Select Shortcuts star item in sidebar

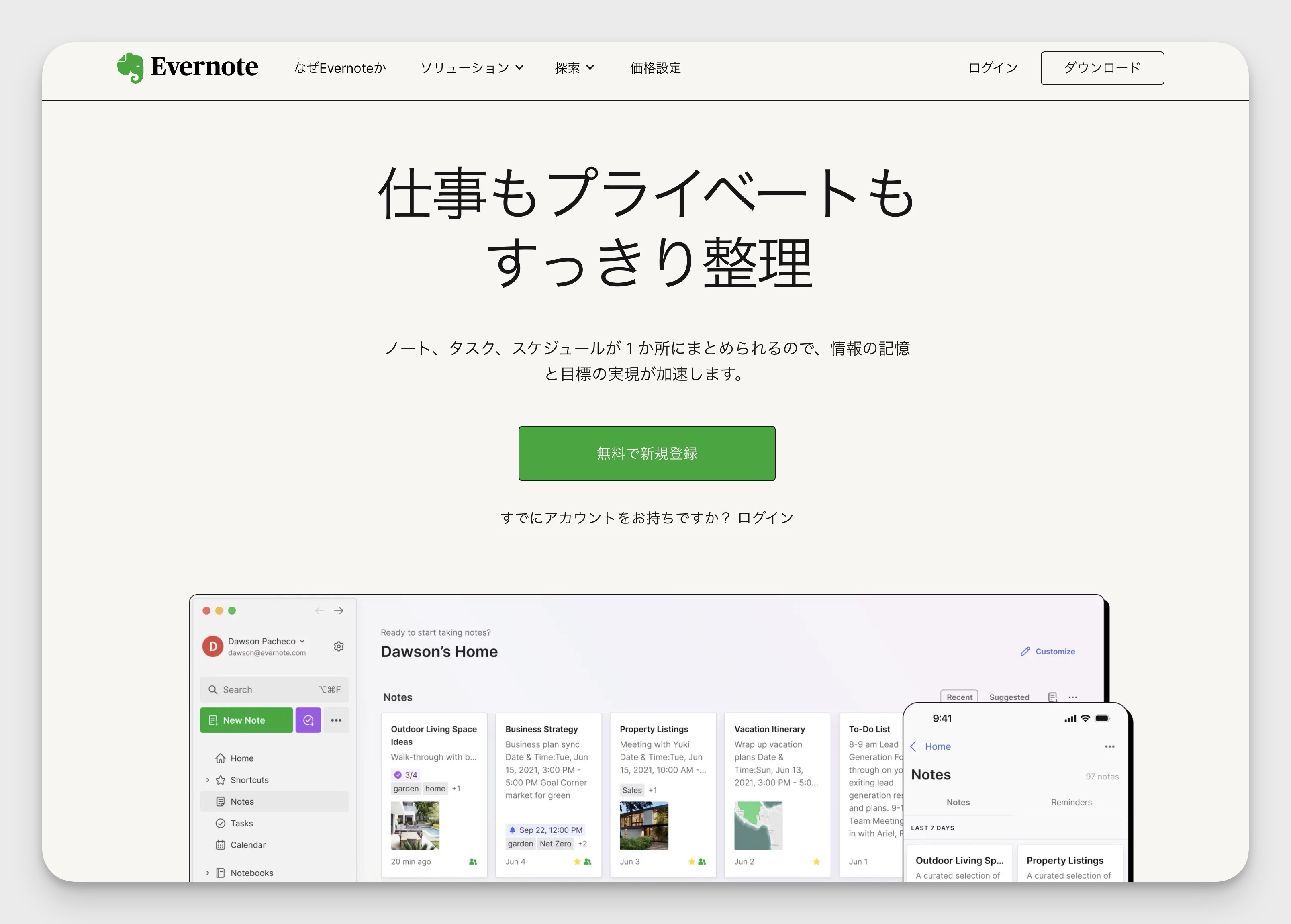pyautogui.click(x=242, y=780)
